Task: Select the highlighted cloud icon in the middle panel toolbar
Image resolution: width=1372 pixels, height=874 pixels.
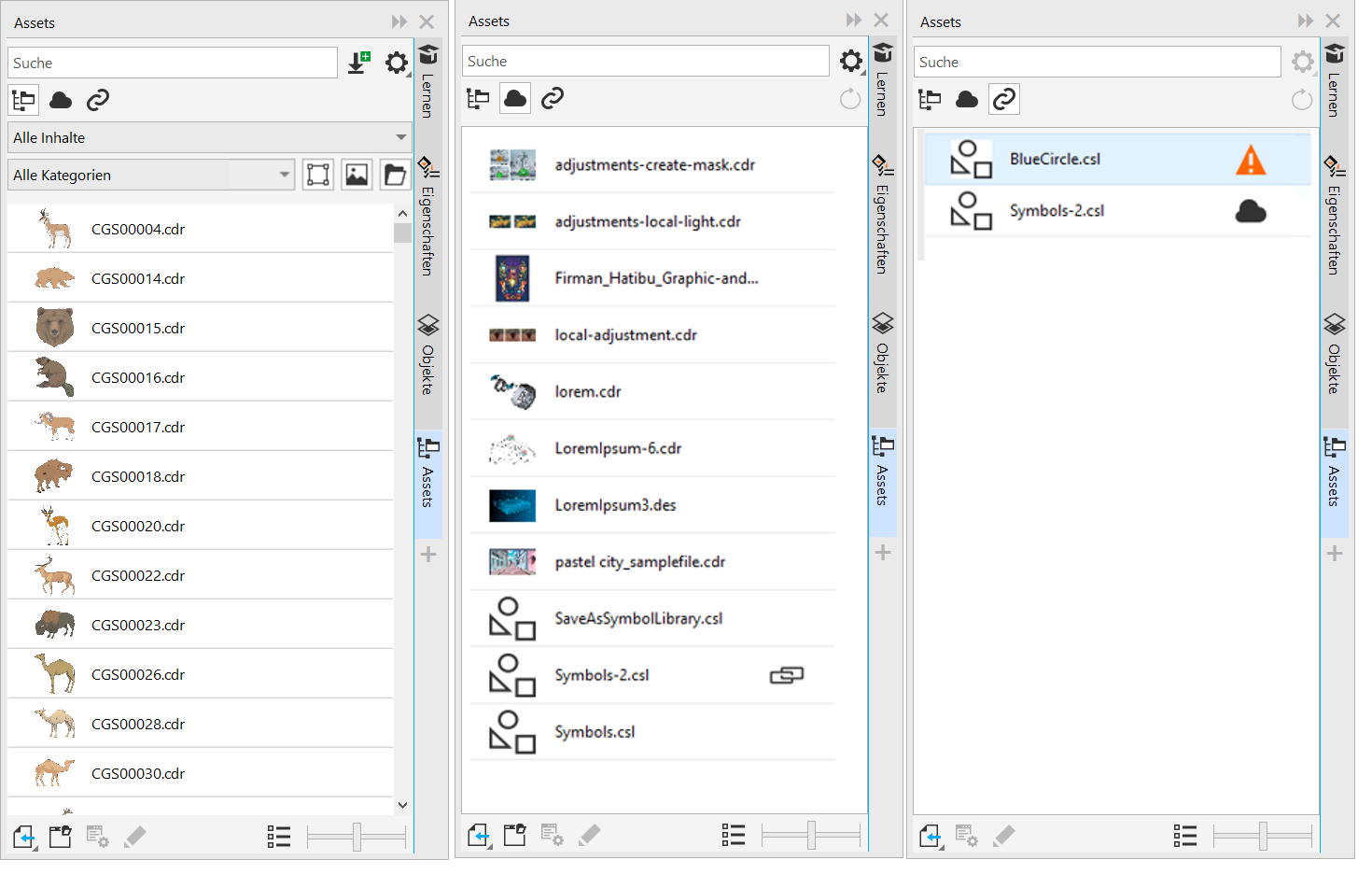Action: (515, 98)
